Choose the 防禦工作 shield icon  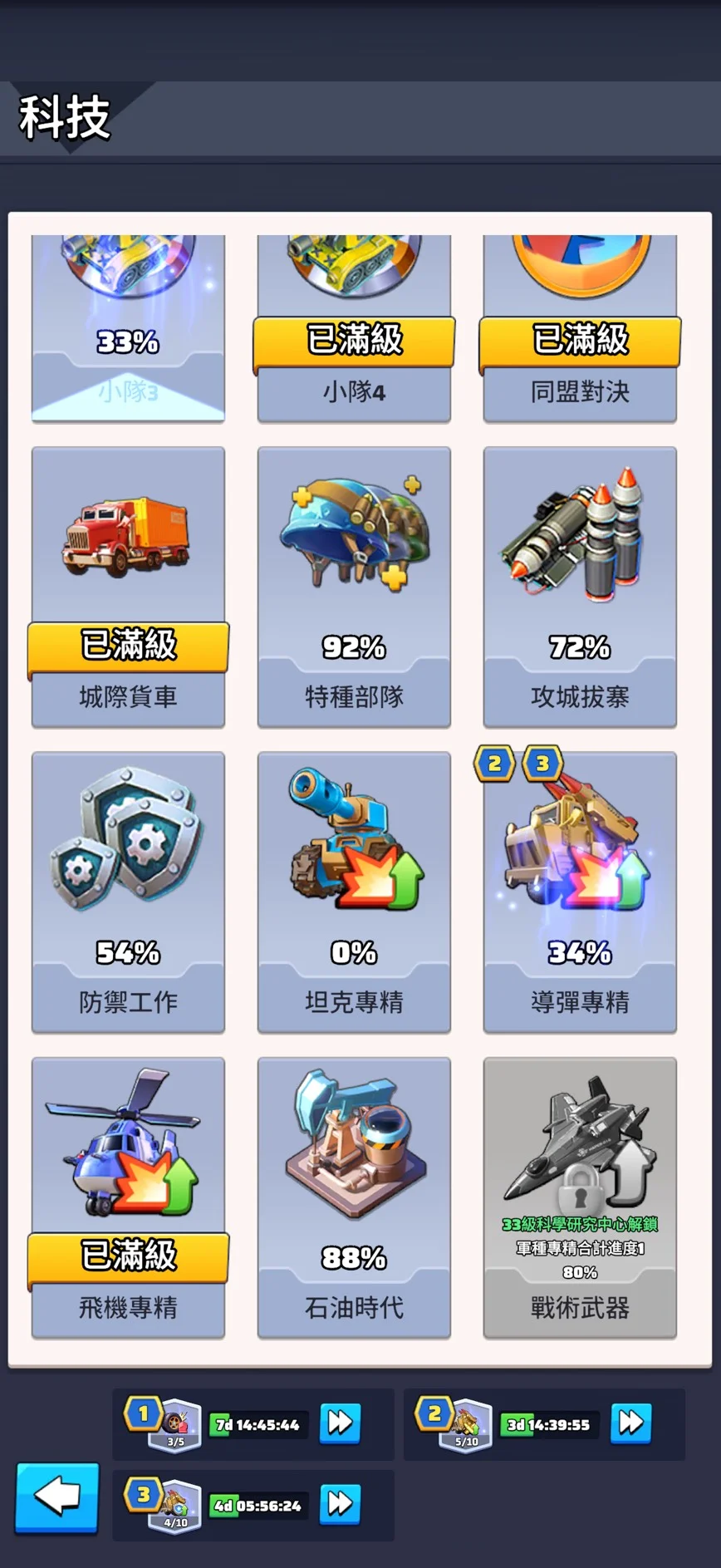[127, 838]
